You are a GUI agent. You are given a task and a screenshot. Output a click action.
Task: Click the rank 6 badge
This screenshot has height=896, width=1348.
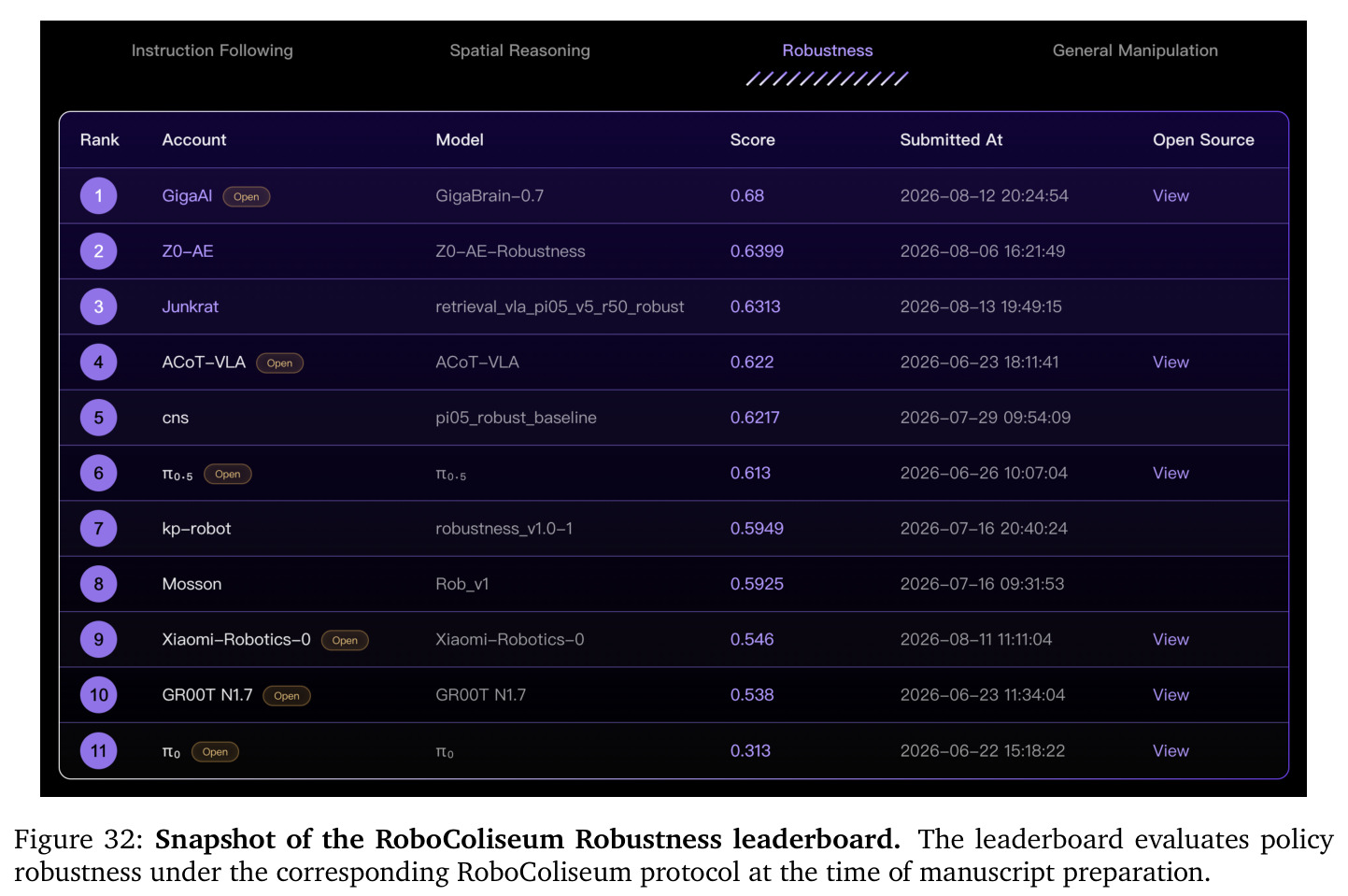pos(98,473)
